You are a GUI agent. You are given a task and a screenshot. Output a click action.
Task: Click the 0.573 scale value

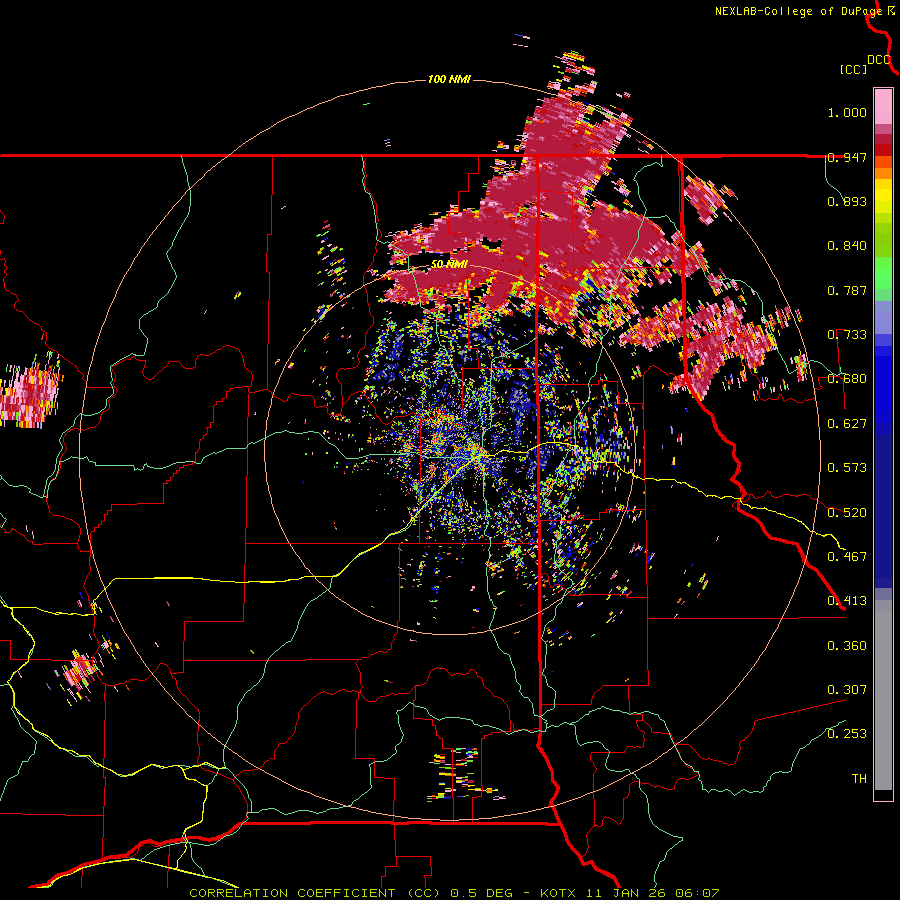click(847, 468)
